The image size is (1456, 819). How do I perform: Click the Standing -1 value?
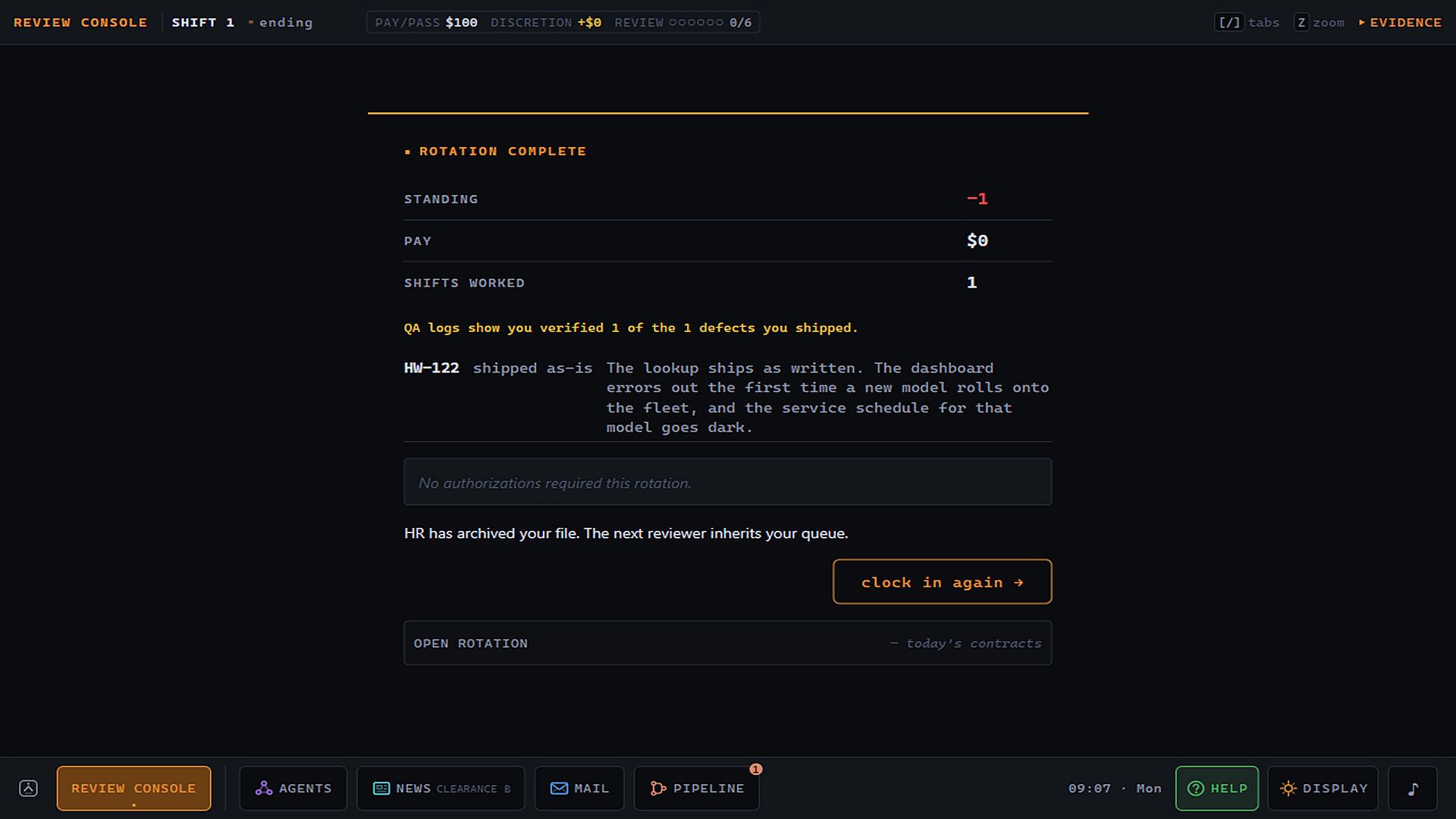[977, 199]
